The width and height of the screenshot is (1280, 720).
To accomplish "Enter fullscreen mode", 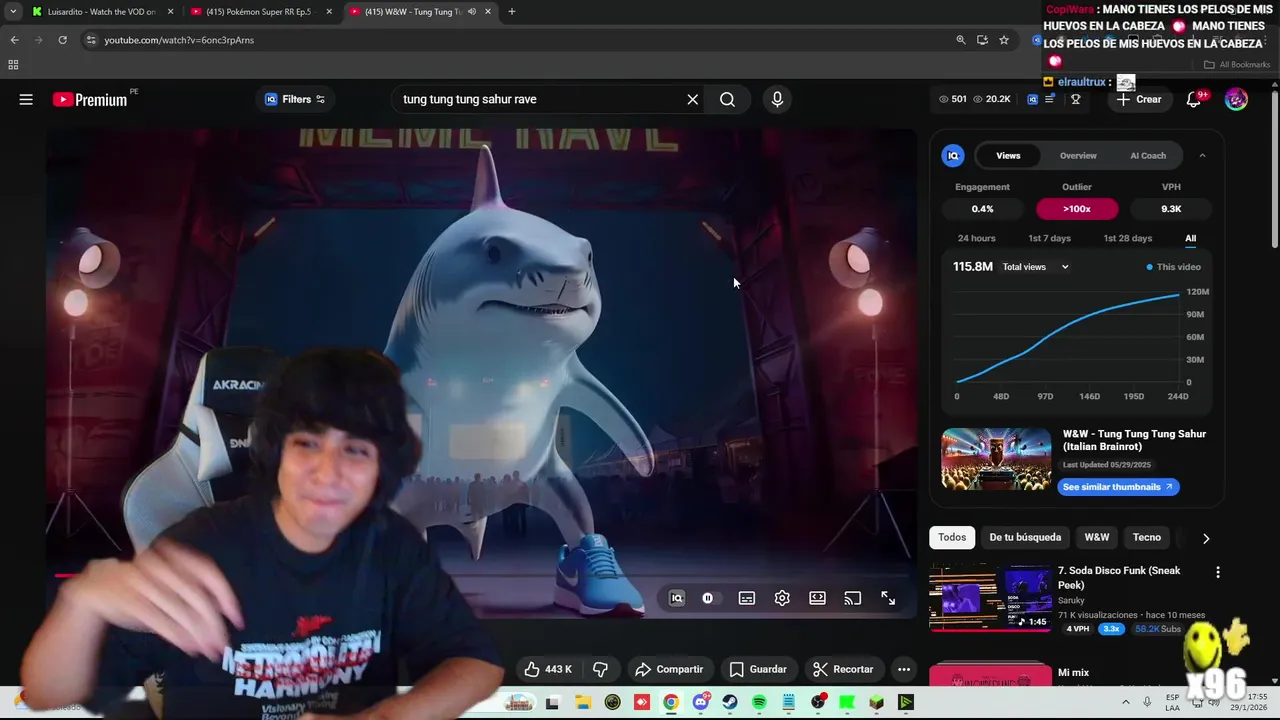I will point(888,598).
